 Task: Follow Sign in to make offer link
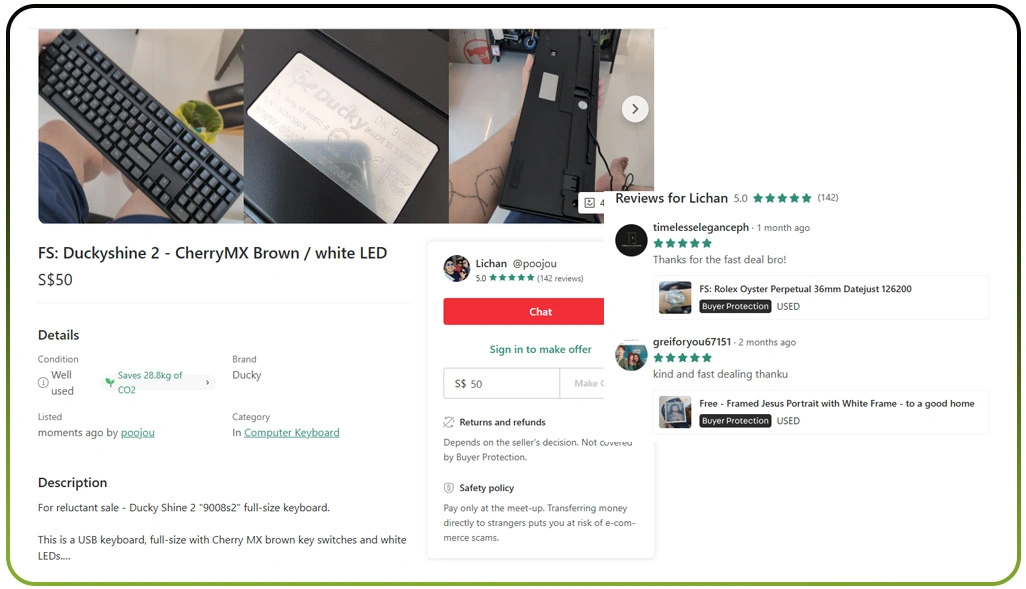coord(540,349)
